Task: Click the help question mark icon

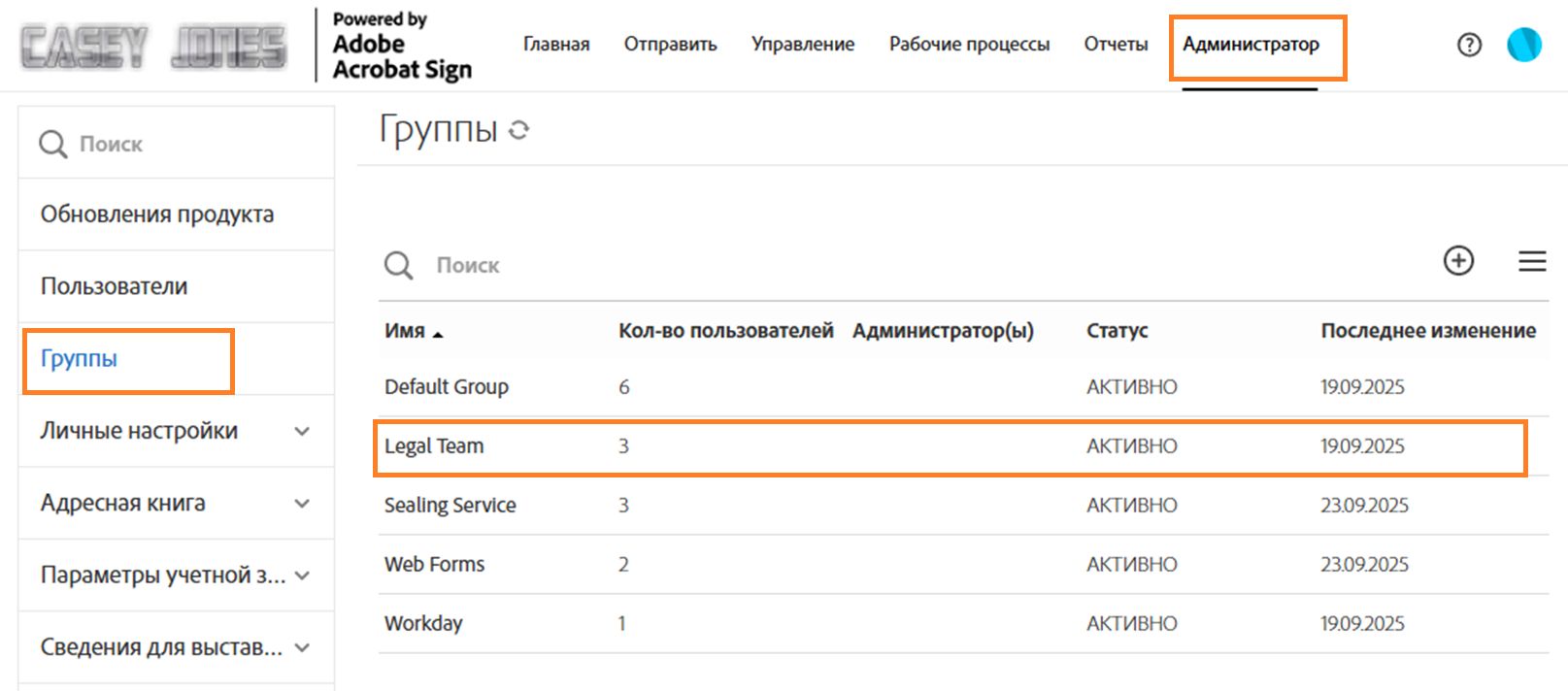Action: 1469,45
